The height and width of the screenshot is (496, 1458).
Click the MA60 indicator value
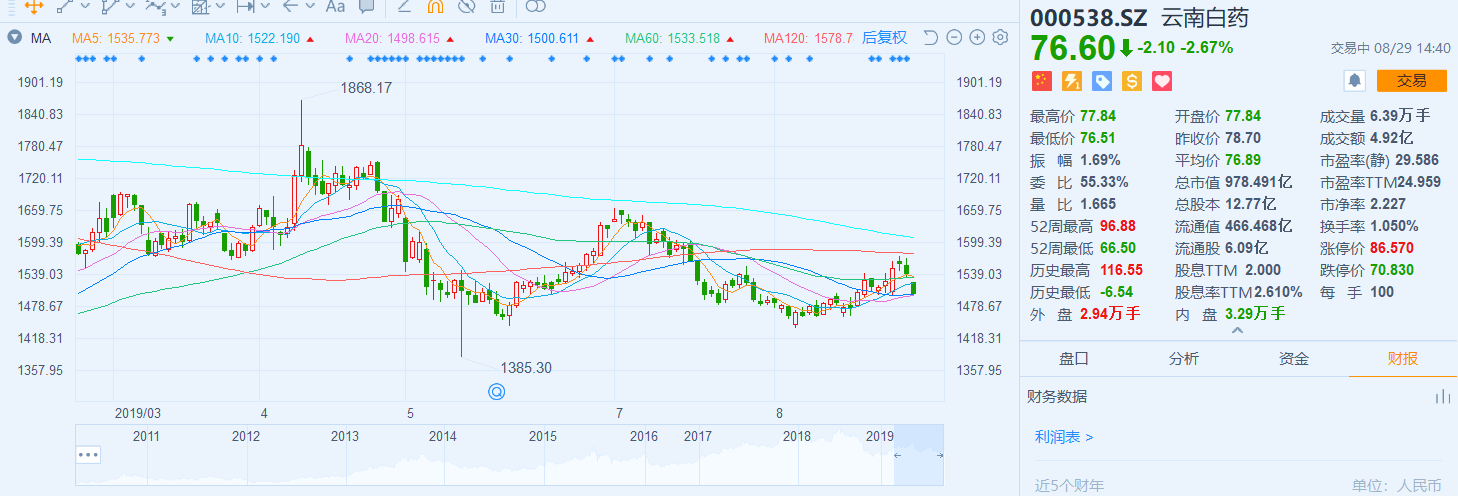pyautogui.click(x=673, y=38)
